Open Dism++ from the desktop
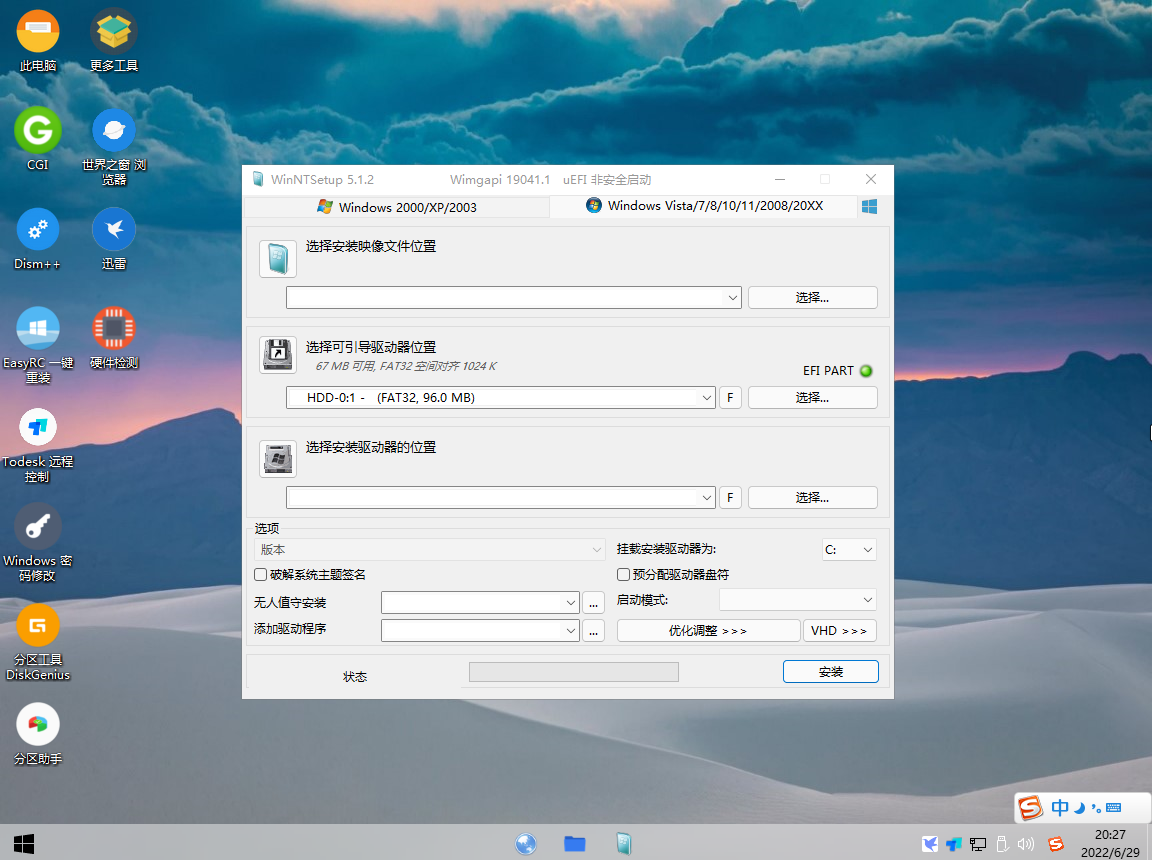 [x=37, y=230]
